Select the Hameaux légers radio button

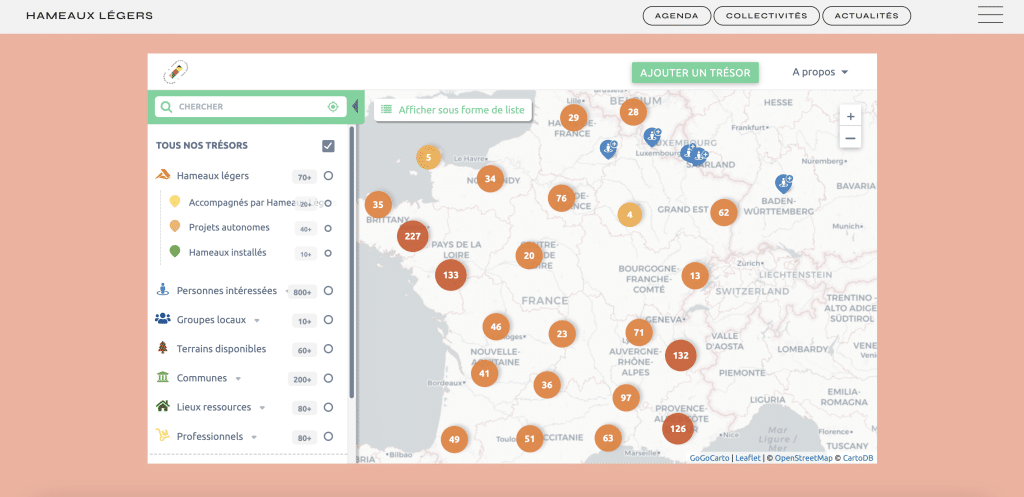pos(328,176)
